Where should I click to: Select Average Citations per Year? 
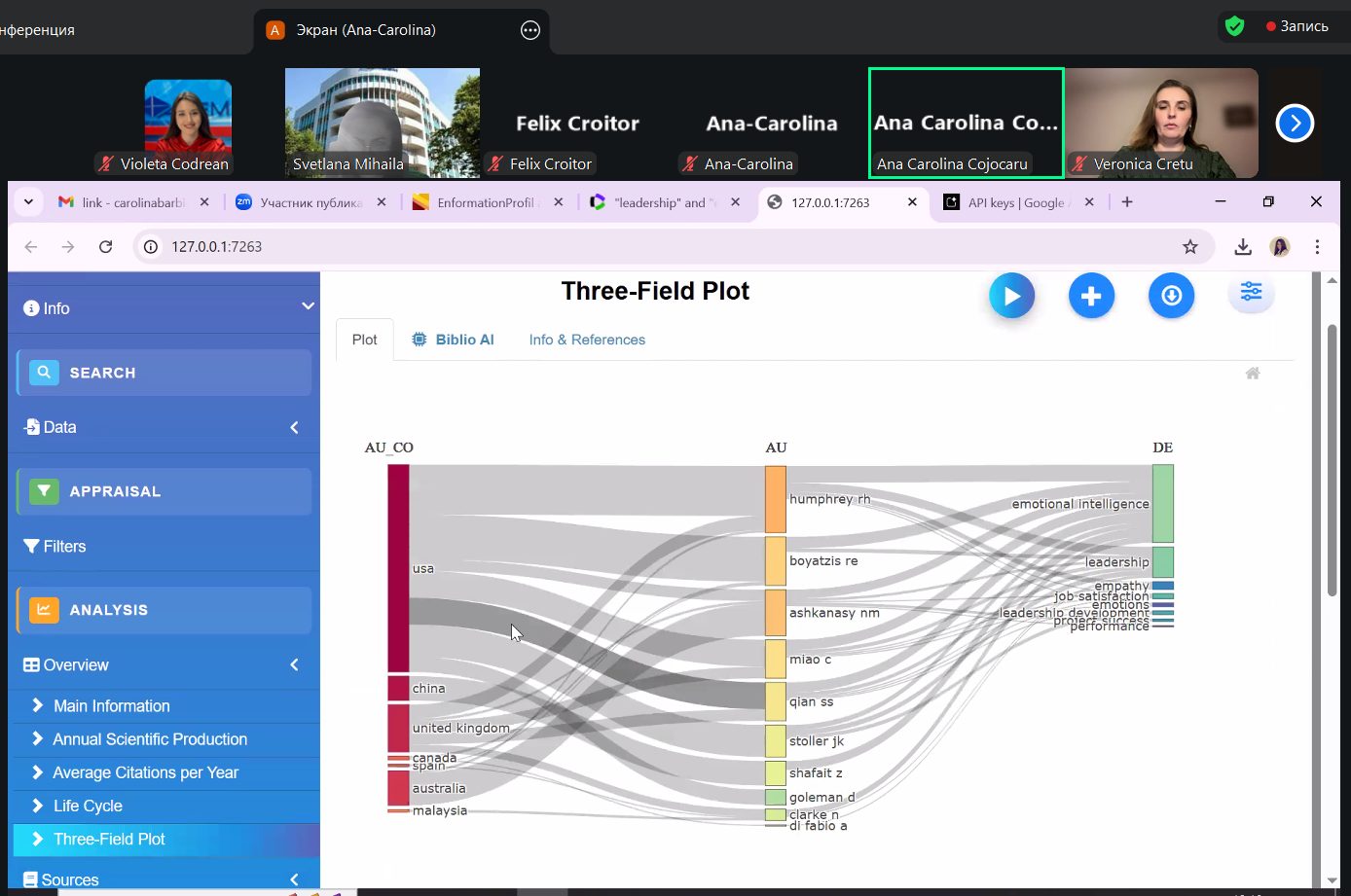[x=145, y=772]
